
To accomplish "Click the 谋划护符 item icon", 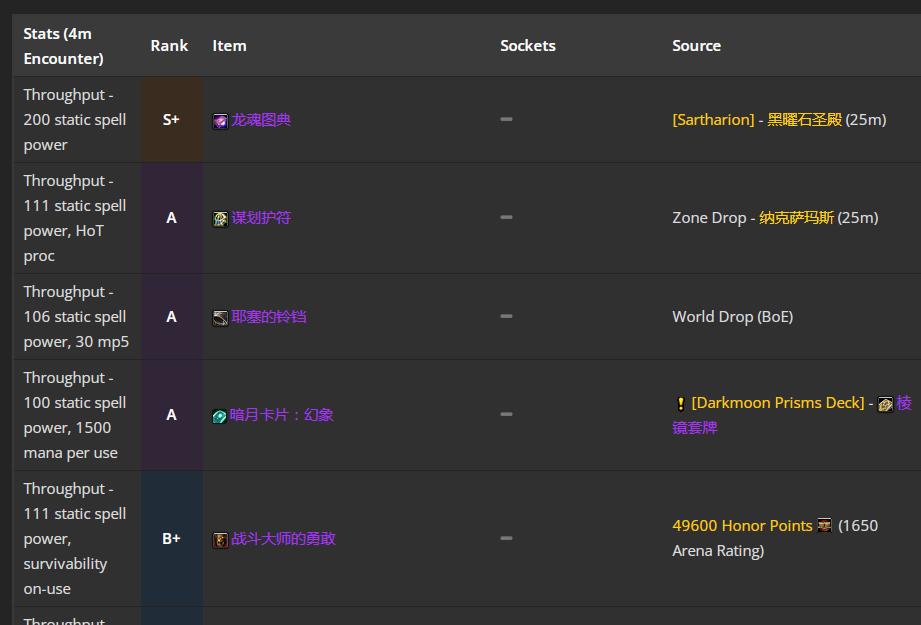I will click(x=220, y=219).
